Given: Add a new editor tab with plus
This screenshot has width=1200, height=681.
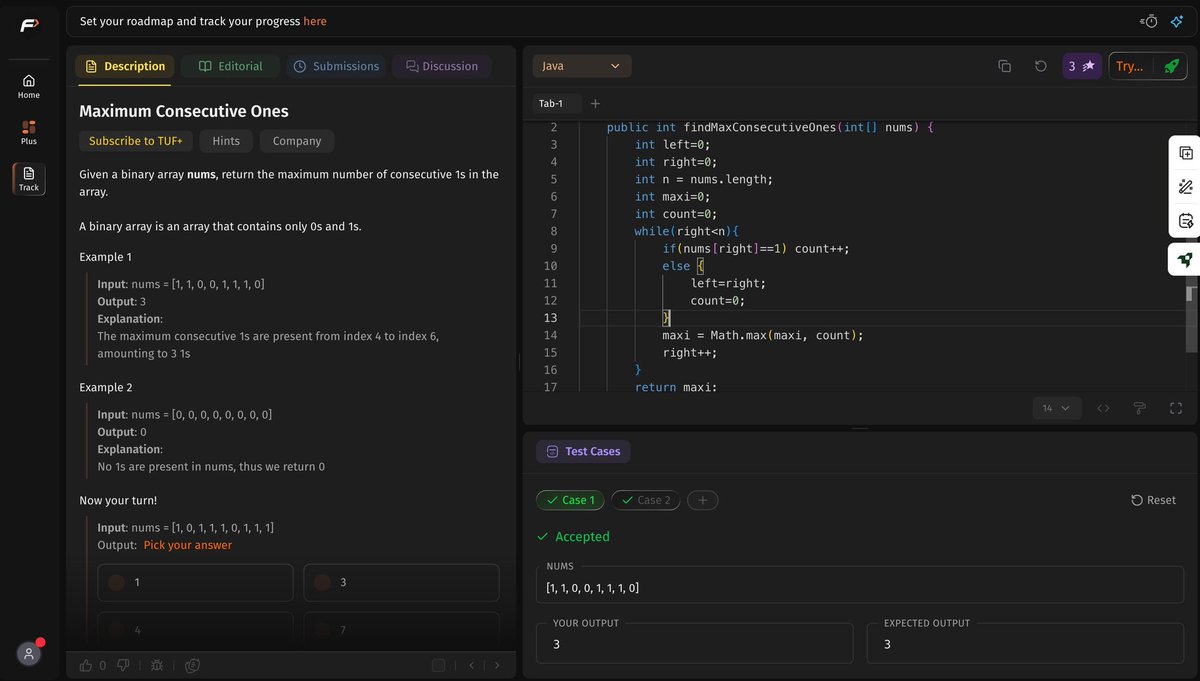Looking at the screenshot, I should (x=595, y=103).
